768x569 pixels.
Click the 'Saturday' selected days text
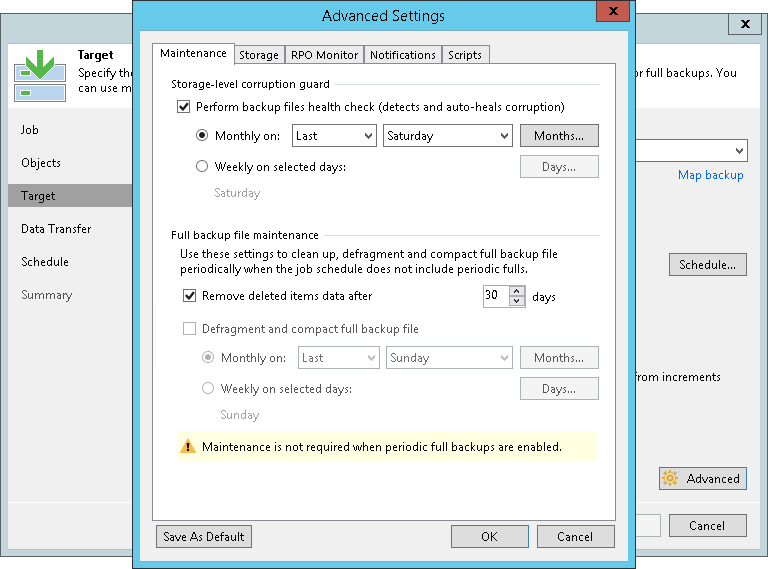coord(237,193)
